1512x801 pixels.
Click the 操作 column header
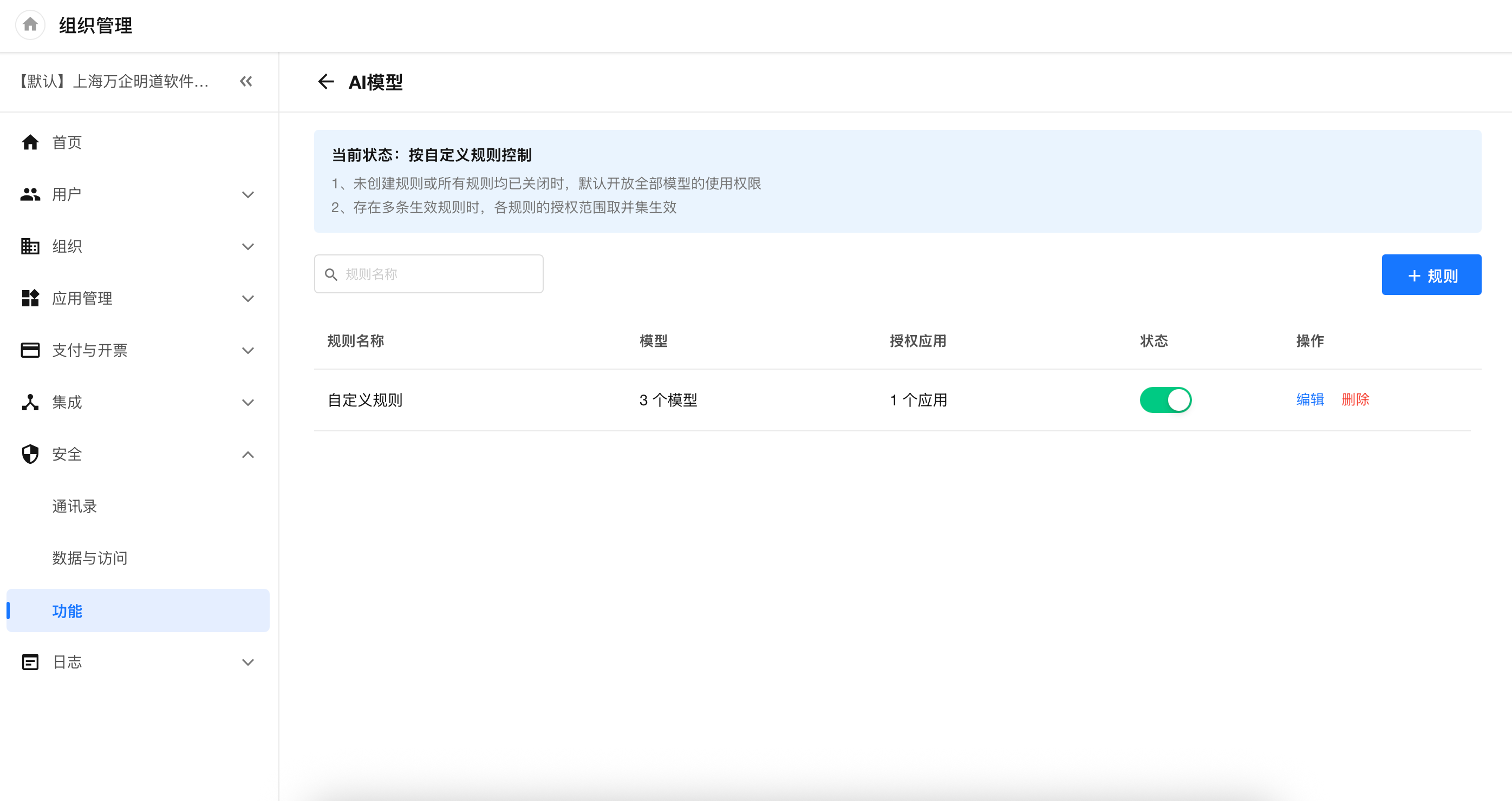(1309, 340)
